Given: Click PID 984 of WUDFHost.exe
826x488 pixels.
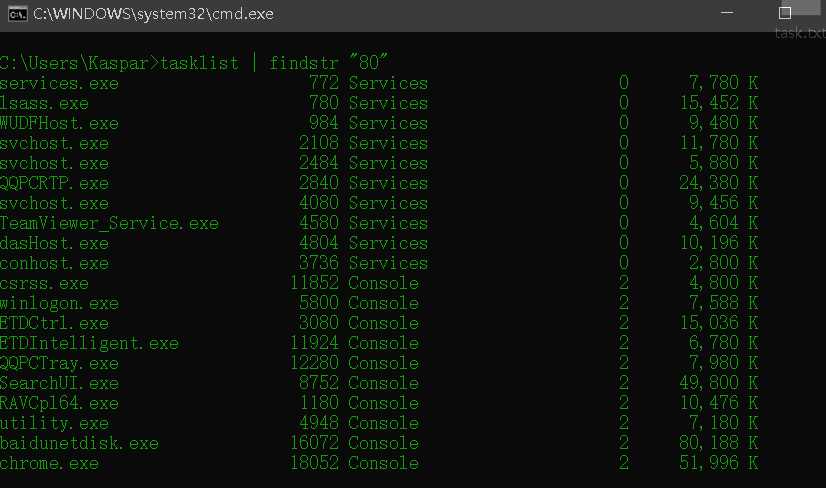Looking at the screenshot, I should 324,123.
